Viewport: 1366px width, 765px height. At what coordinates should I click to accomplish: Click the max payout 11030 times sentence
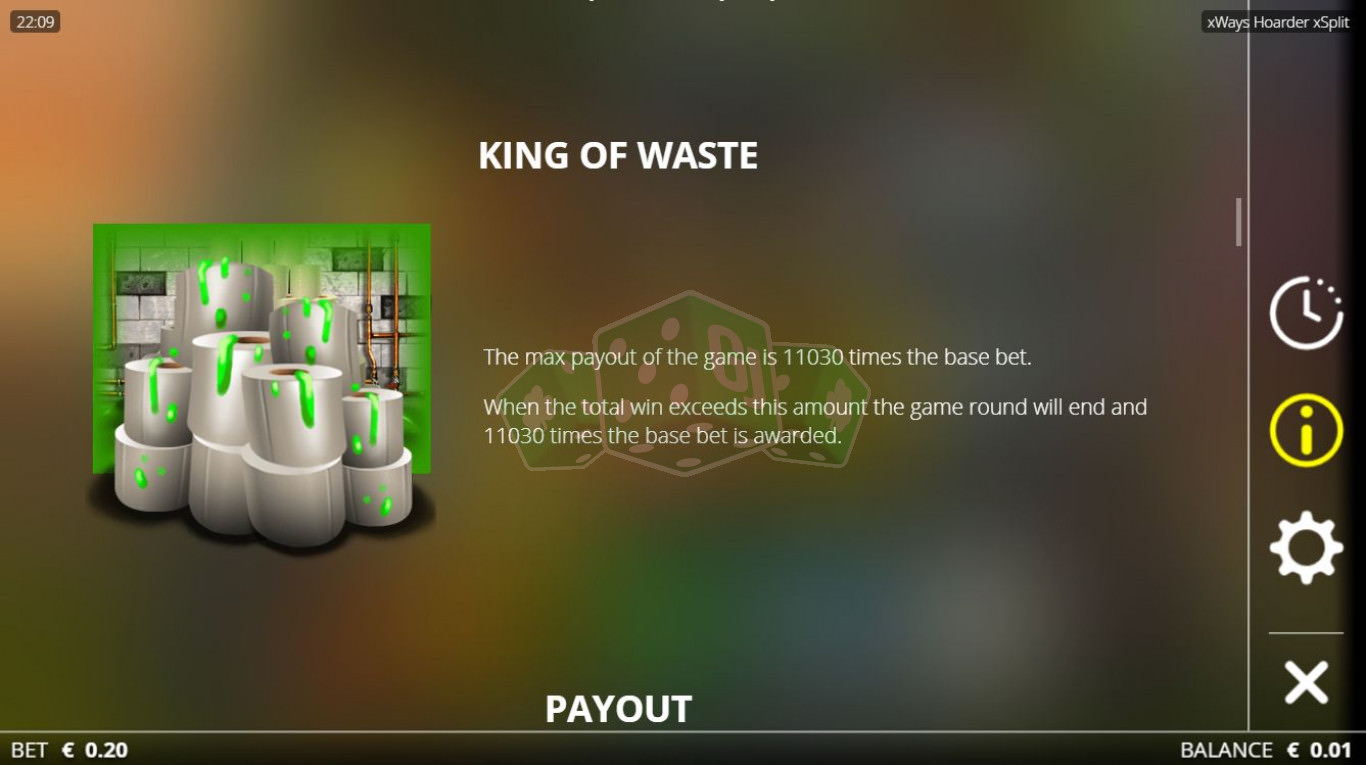[x=757, y=357]
